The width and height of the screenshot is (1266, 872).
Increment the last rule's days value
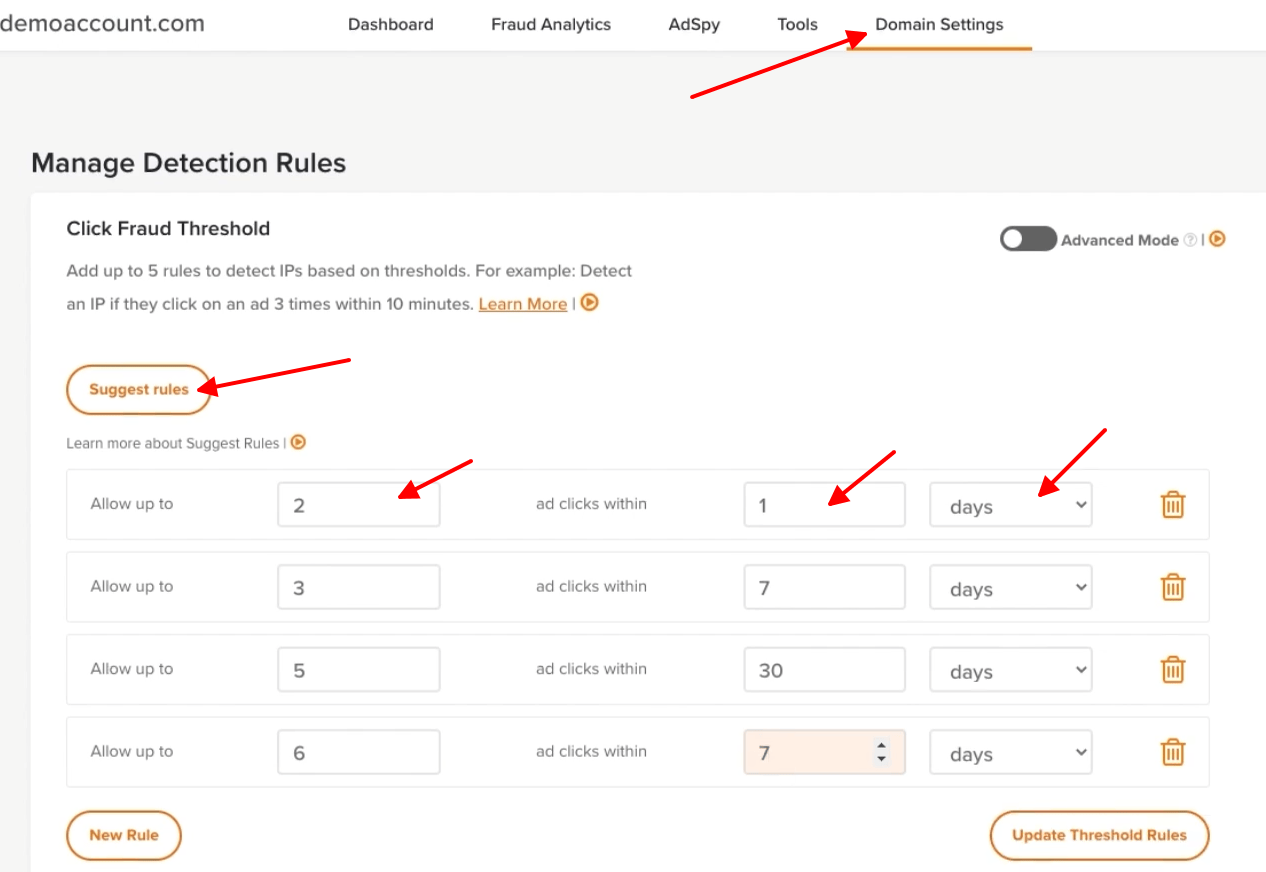[881, 745]
